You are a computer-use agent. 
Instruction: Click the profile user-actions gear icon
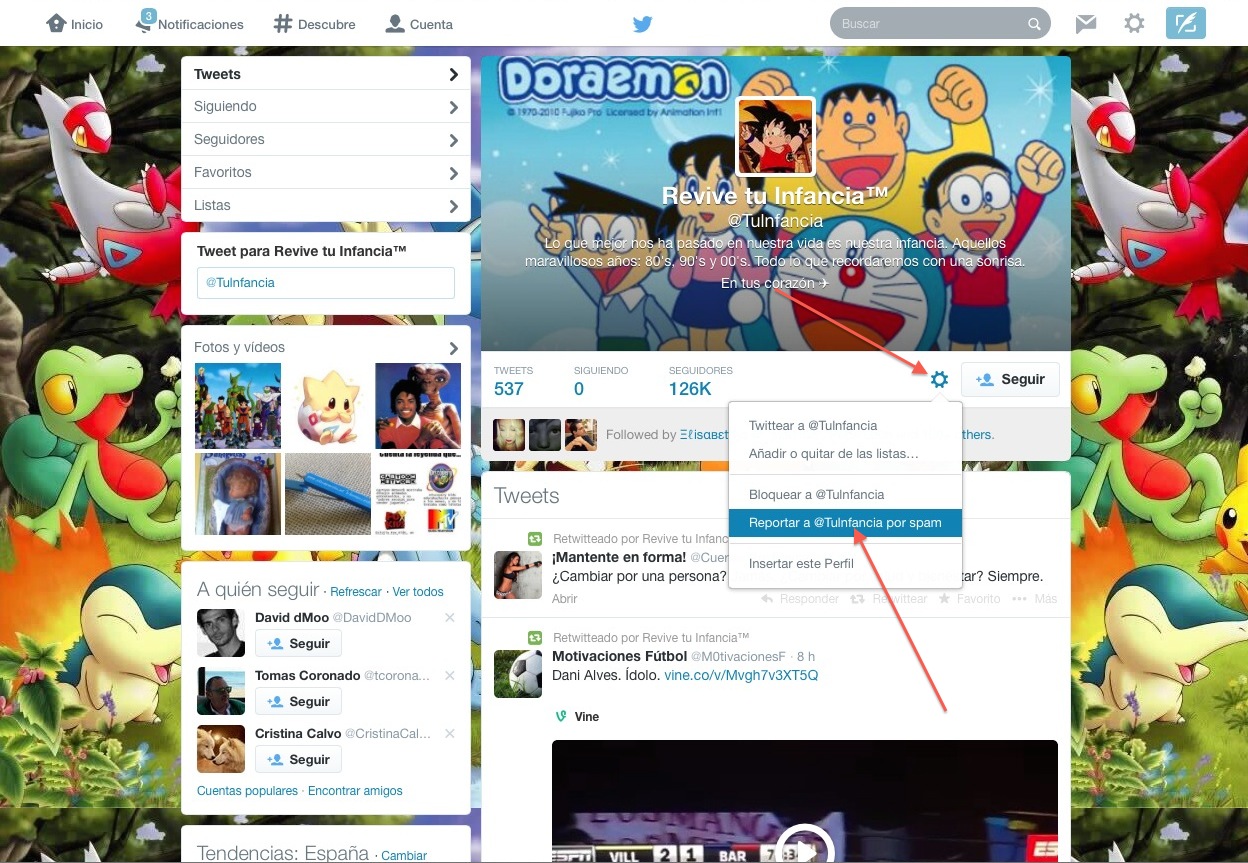(939, 379)
